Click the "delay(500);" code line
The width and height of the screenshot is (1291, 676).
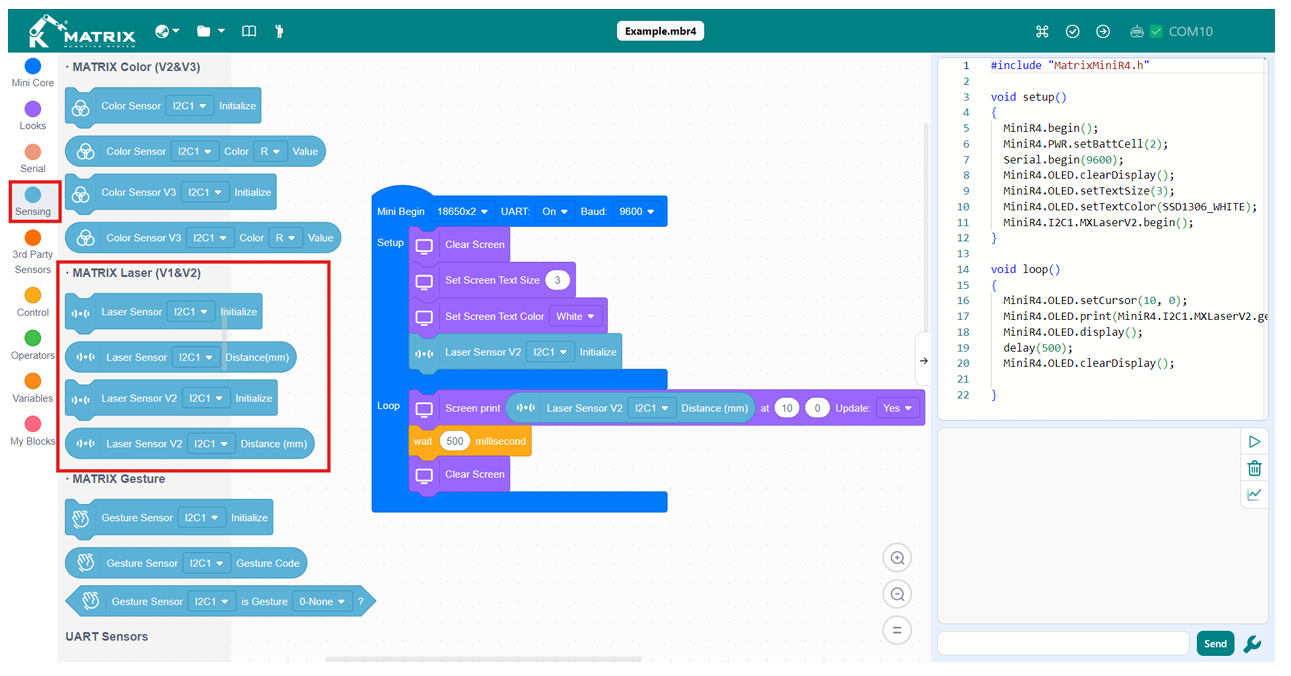1037,348
